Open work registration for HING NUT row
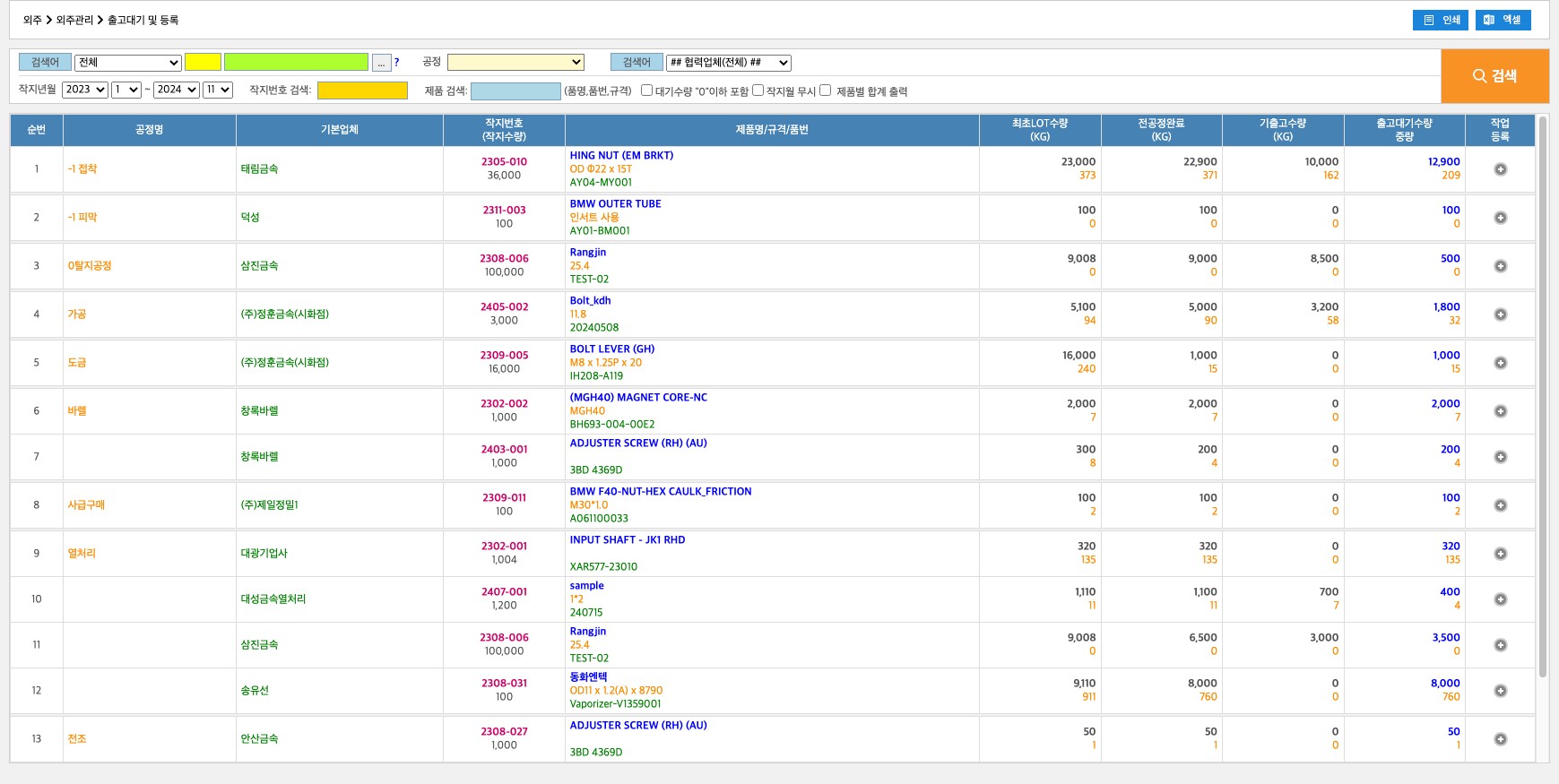Screen dimensions: 1559x784 pyautogui.click(x=1500, y=169)
